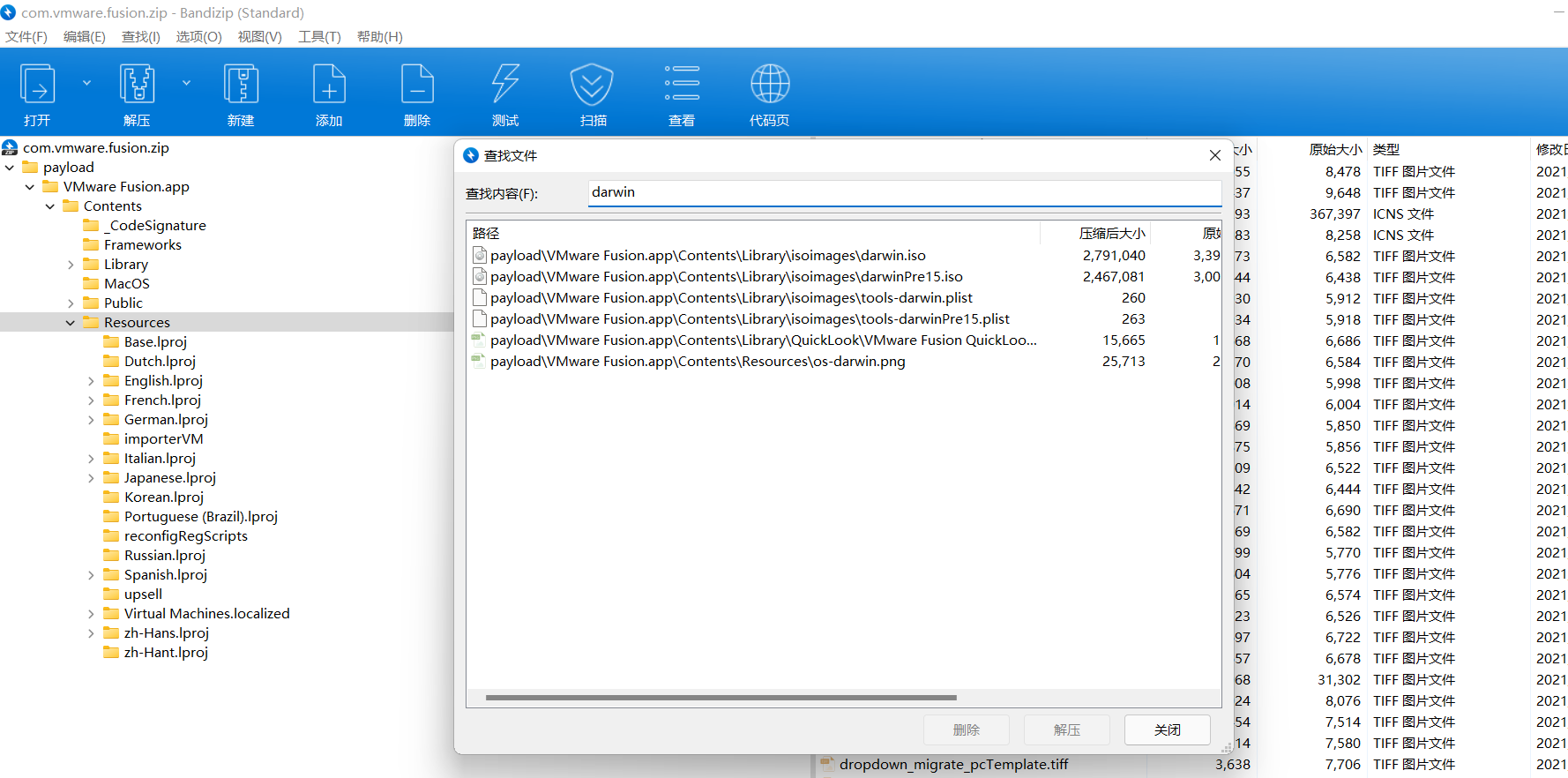Open the dropdown arrow beside Extract (解压)
This screenshot has width=1568, height=778.
coord(186,83)
